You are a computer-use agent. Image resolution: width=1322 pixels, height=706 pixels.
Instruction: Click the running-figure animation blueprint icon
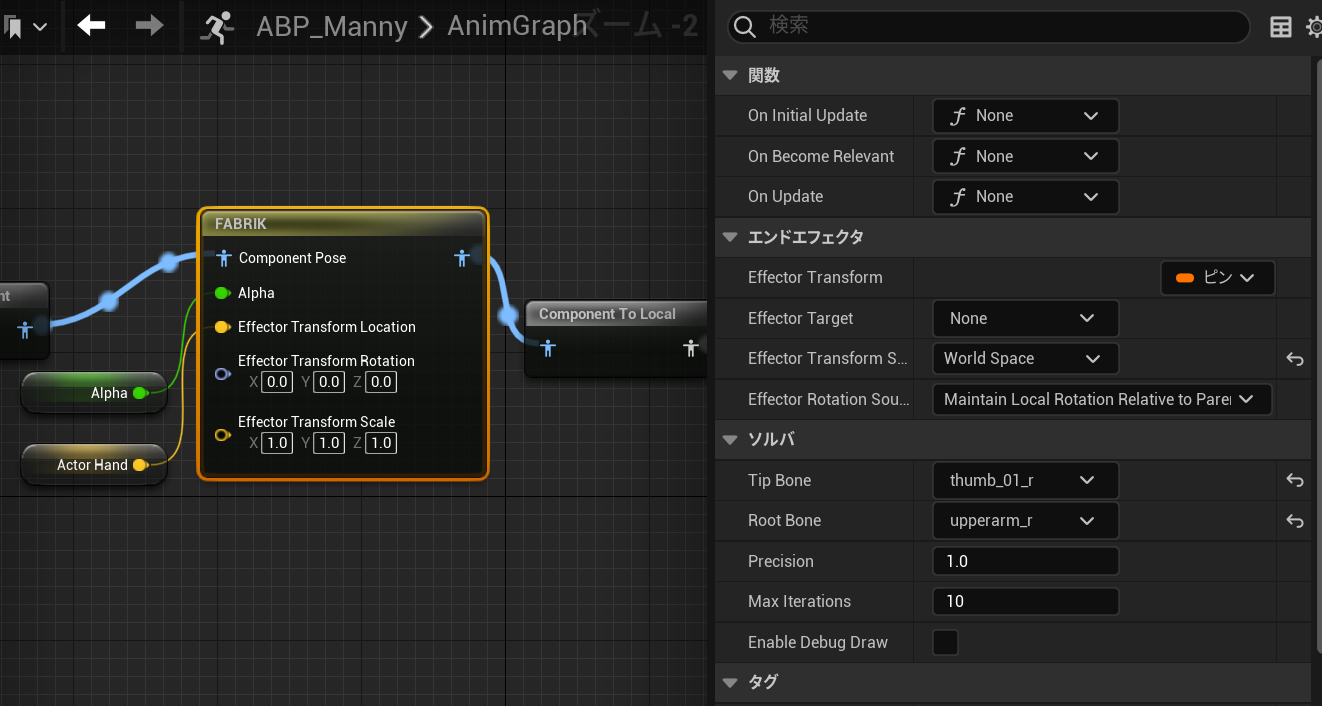point(216,27)
